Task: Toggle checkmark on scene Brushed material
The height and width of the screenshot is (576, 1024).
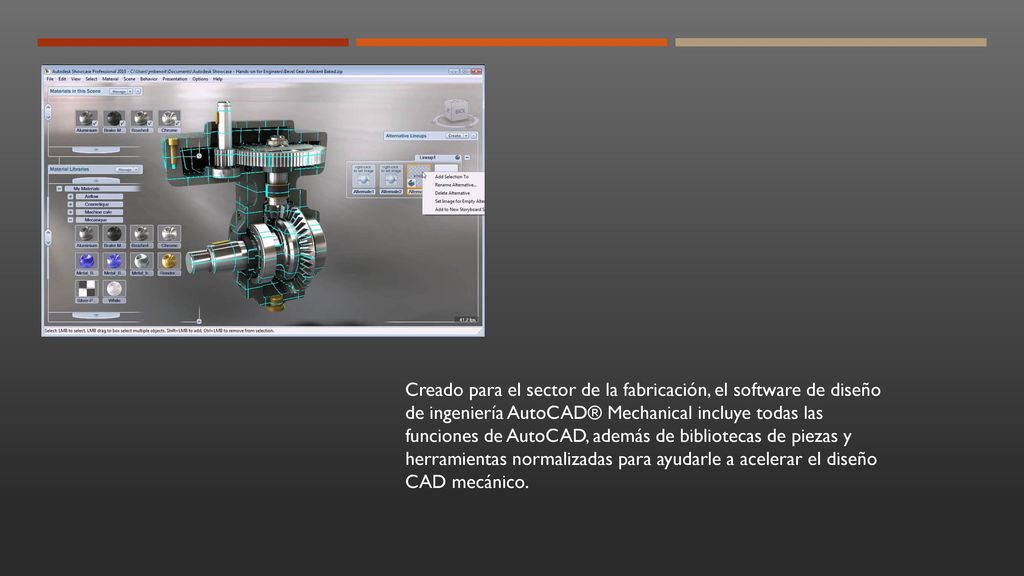Action: coord(150,123)
